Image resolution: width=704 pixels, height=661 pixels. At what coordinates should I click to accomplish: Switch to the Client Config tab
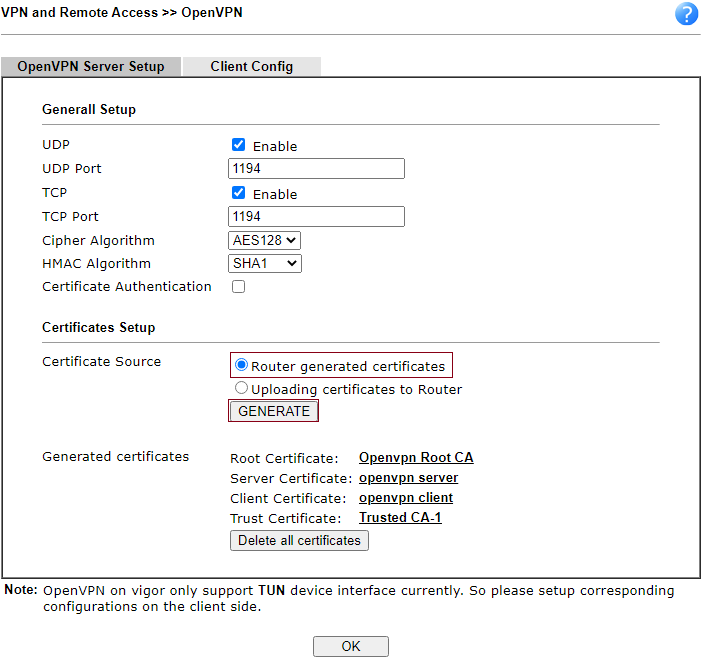click(251, 67)
